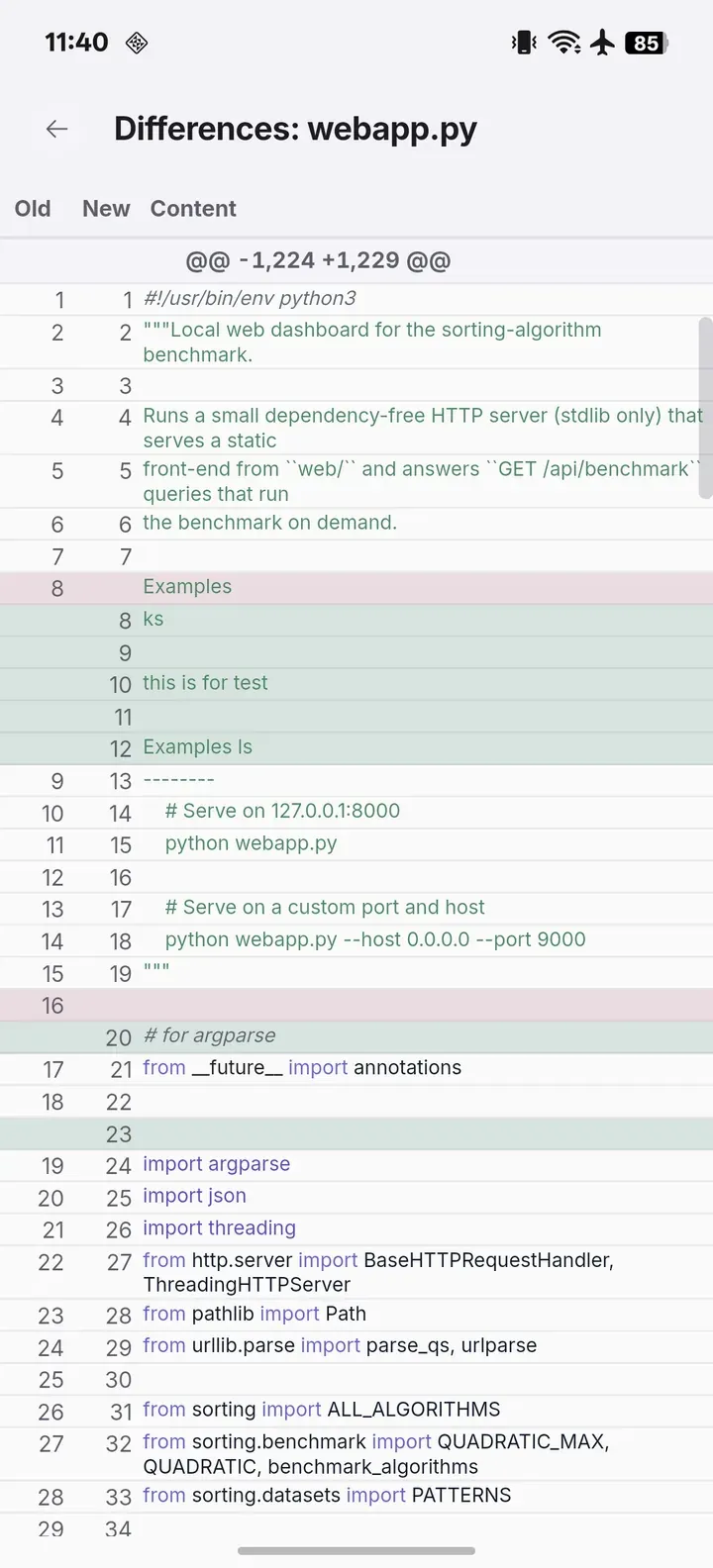Screen dimensions: 713x1568
Task: Tap the home gesture bar at bottom
Action: pyautogui.click(x=356, y=1550)
